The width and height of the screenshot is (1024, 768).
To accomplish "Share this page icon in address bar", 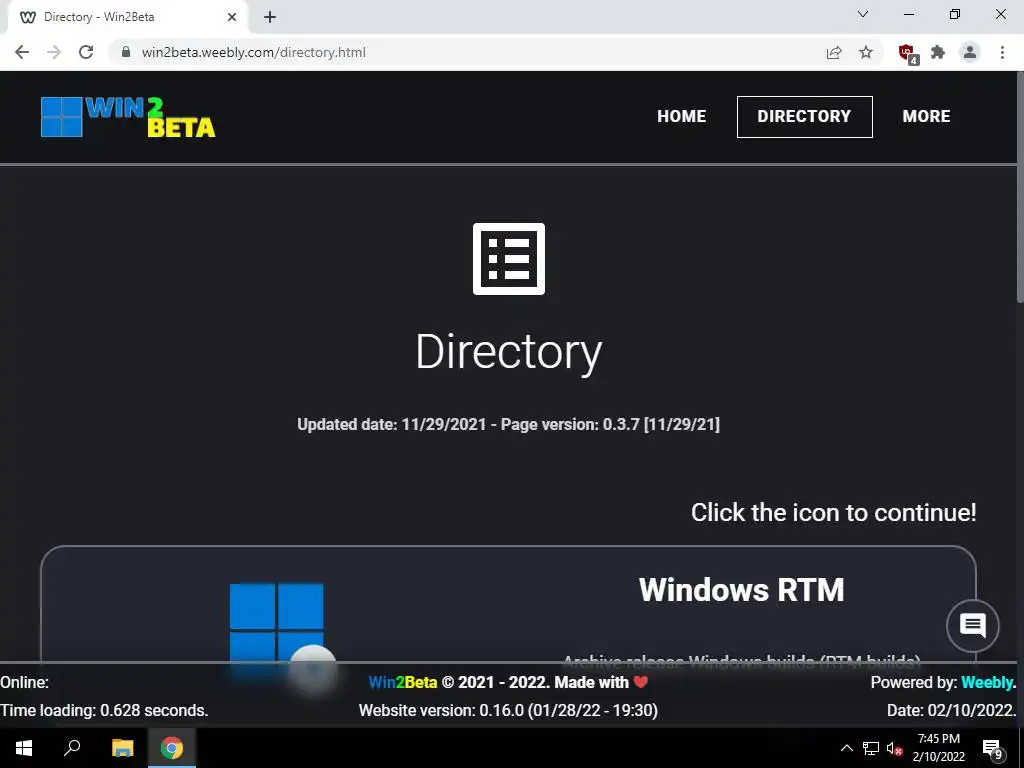I will click(x=834, y=52).
